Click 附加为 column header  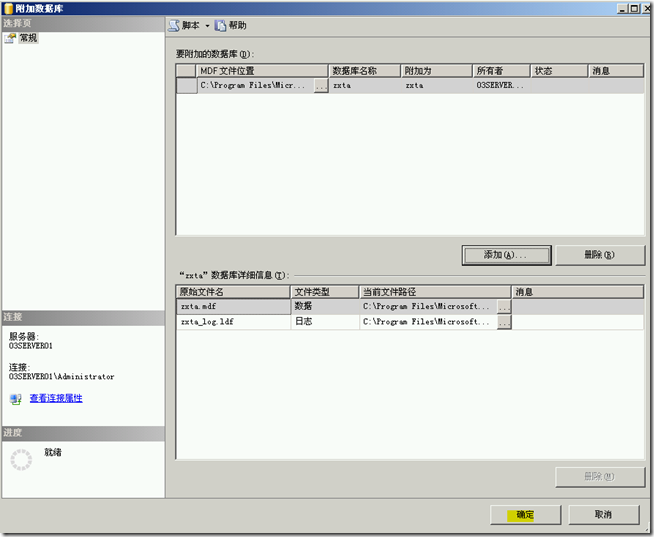[x=436, y=71]
